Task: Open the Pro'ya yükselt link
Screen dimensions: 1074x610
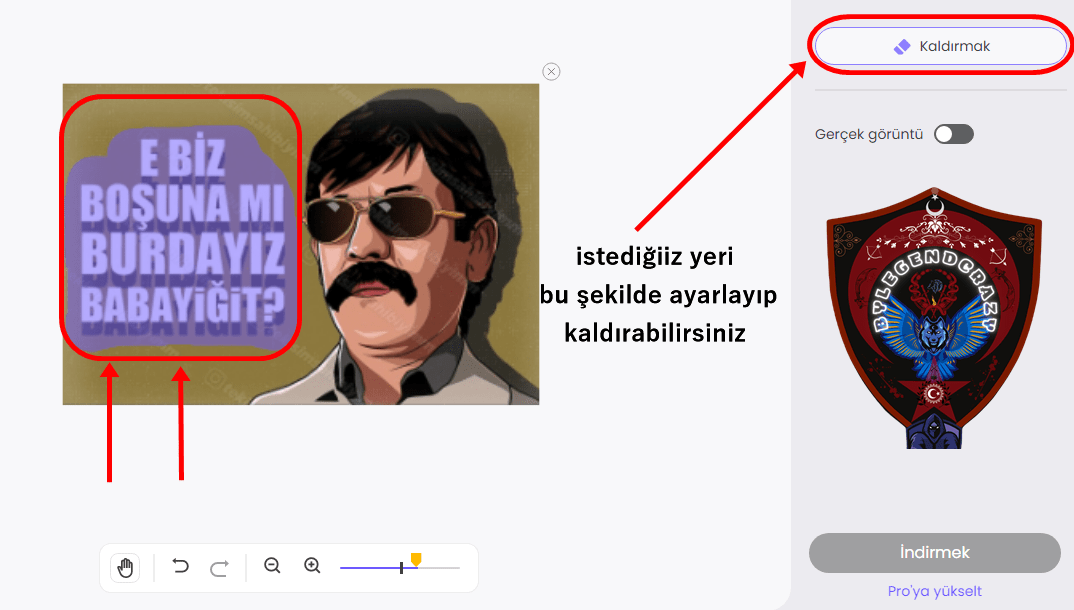Action: coord(934,591)
